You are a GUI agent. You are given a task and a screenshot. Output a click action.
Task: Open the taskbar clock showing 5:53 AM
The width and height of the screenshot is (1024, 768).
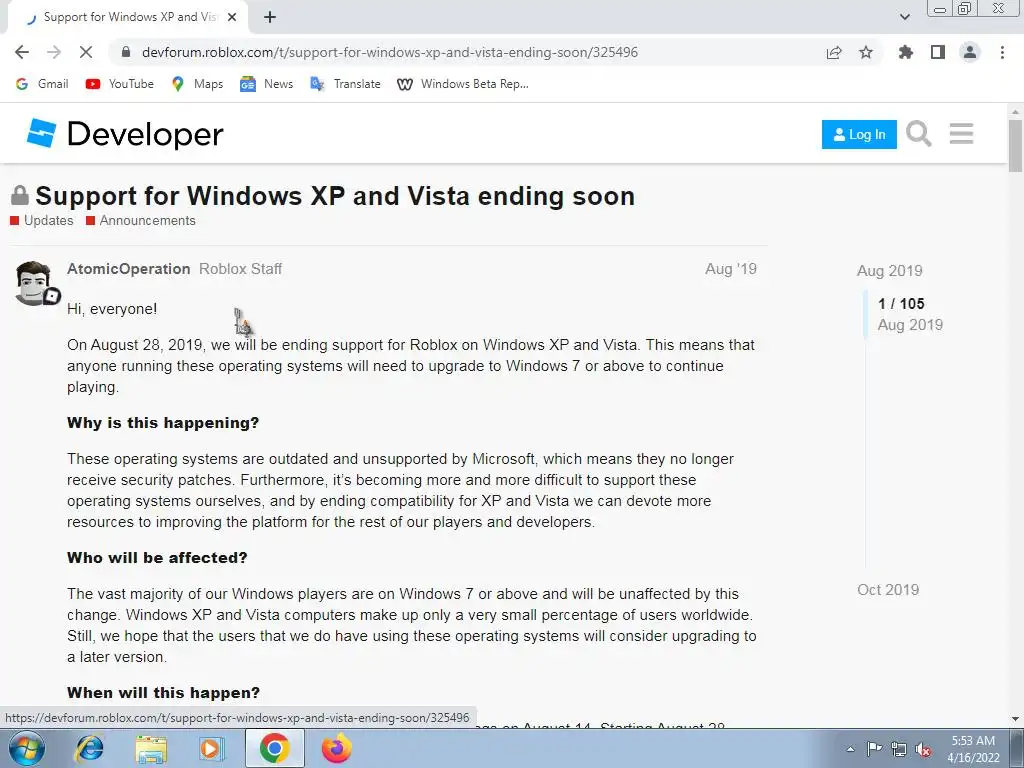(x=973, y=749)
